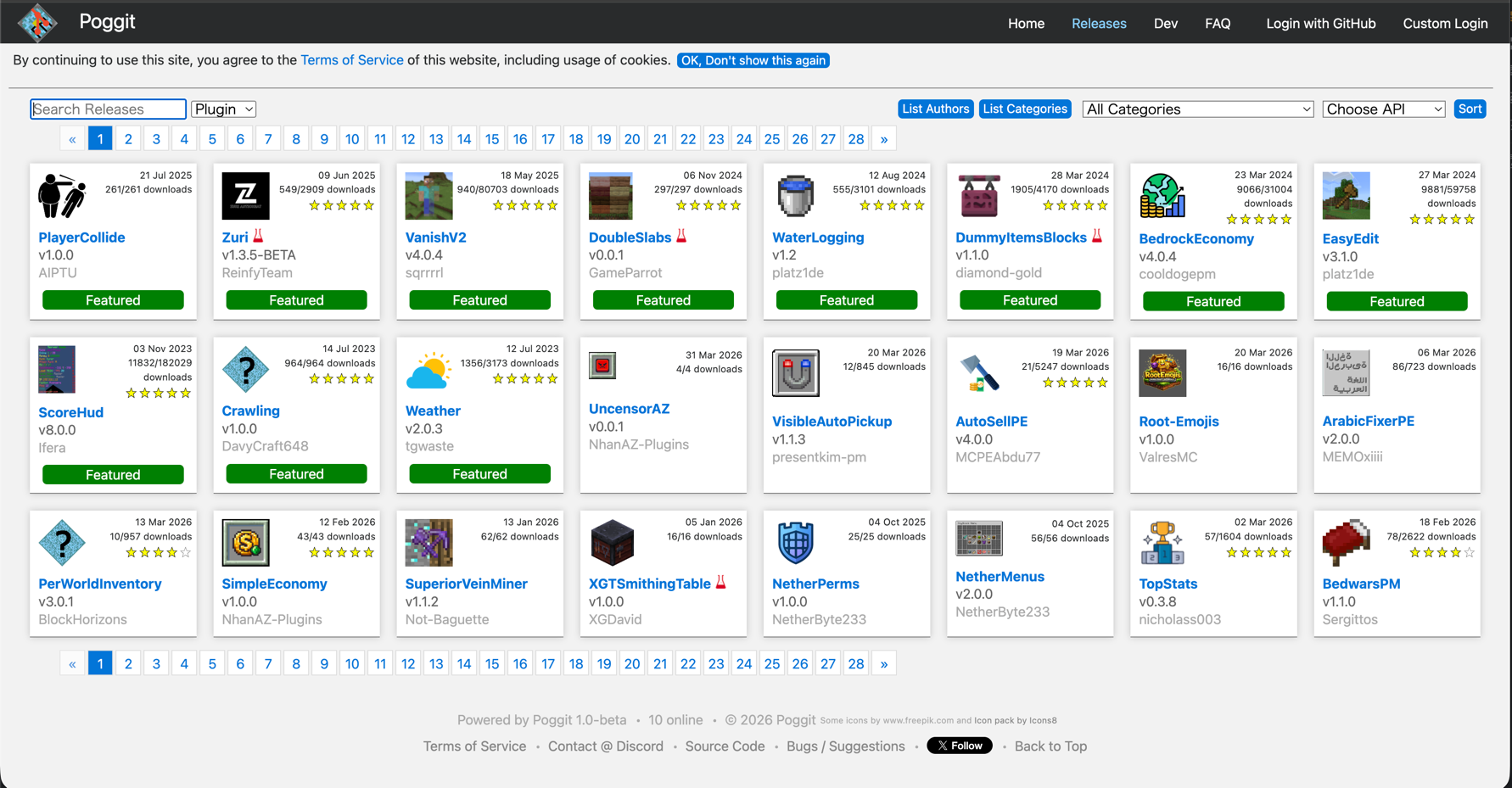The height and width of the screenshot is (788, 1512).
Task: Go to page 5 in top pagination
Action: [212, 139]
